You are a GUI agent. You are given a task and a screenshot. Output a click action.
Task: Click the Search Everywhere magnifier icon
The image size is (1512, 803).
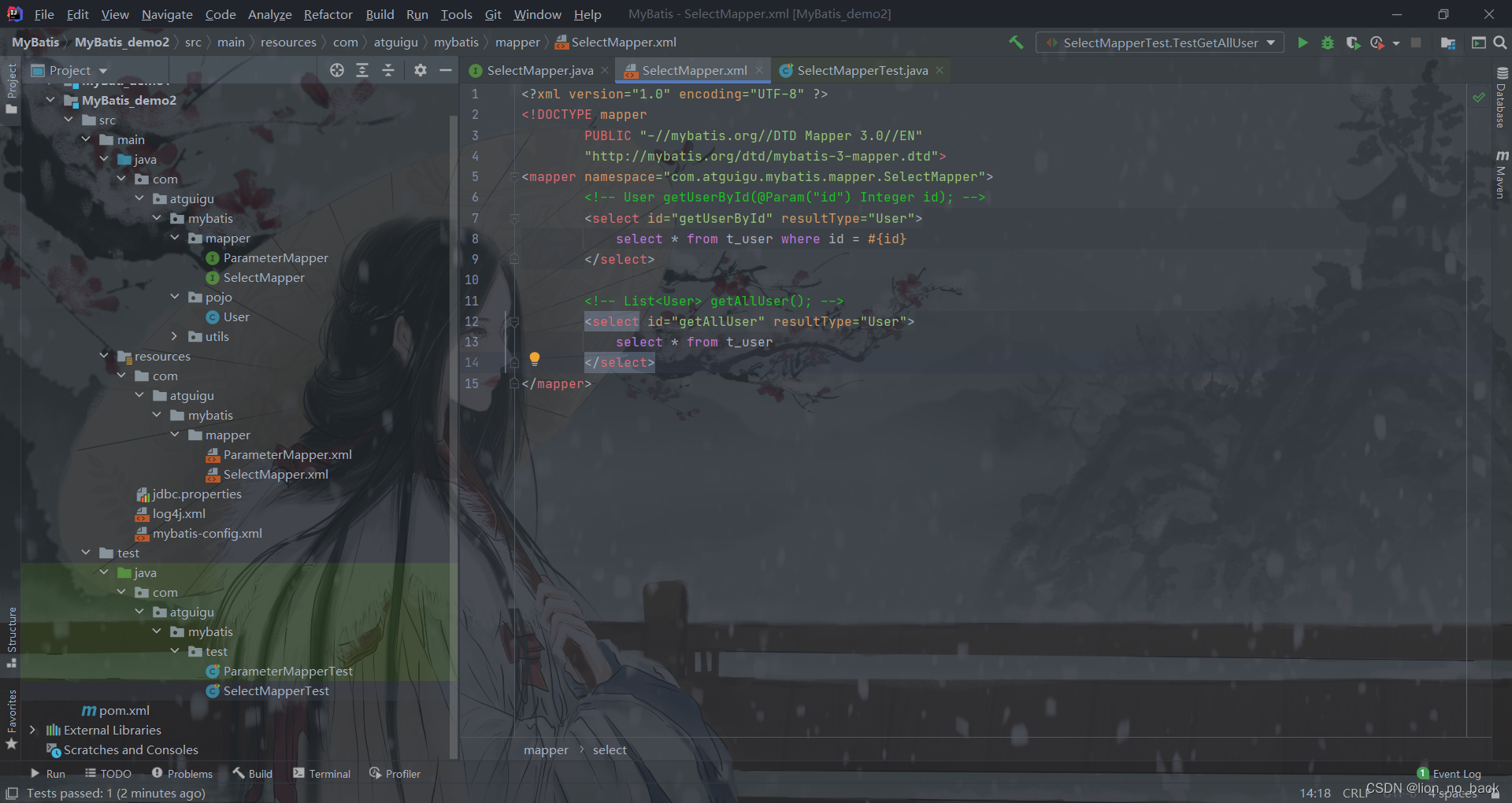coord(1500,43)
